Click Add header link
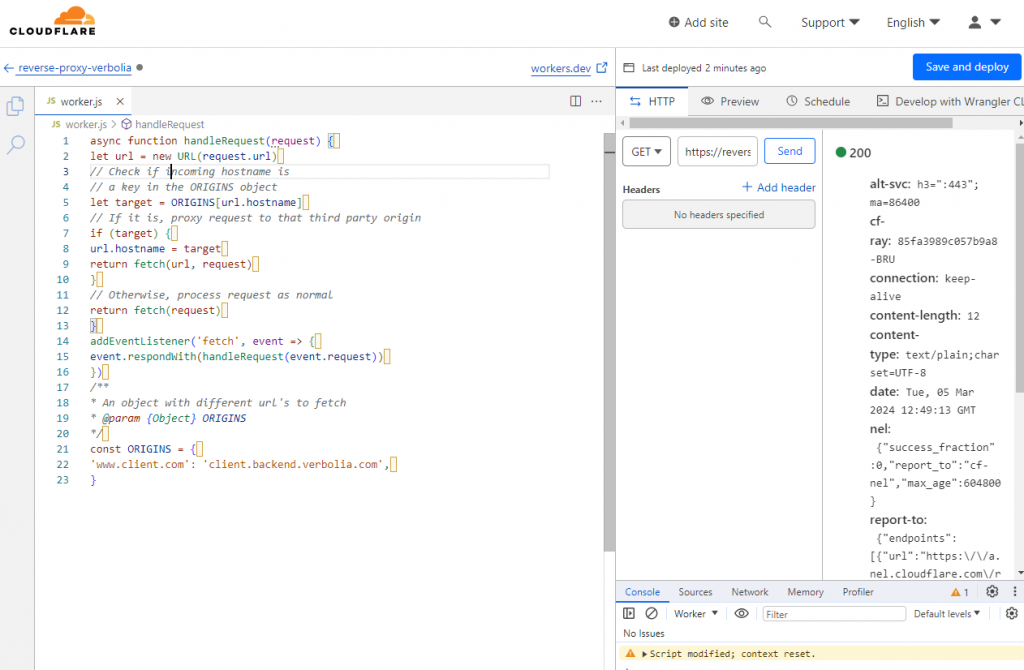1024x670 pixels. 778,187
